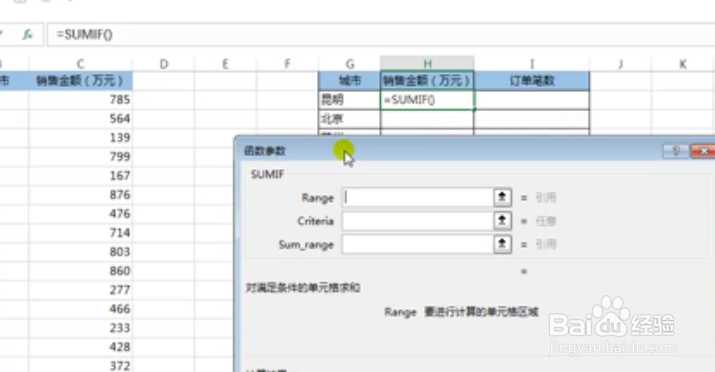Select the cell with value 466

coord(80,309)
